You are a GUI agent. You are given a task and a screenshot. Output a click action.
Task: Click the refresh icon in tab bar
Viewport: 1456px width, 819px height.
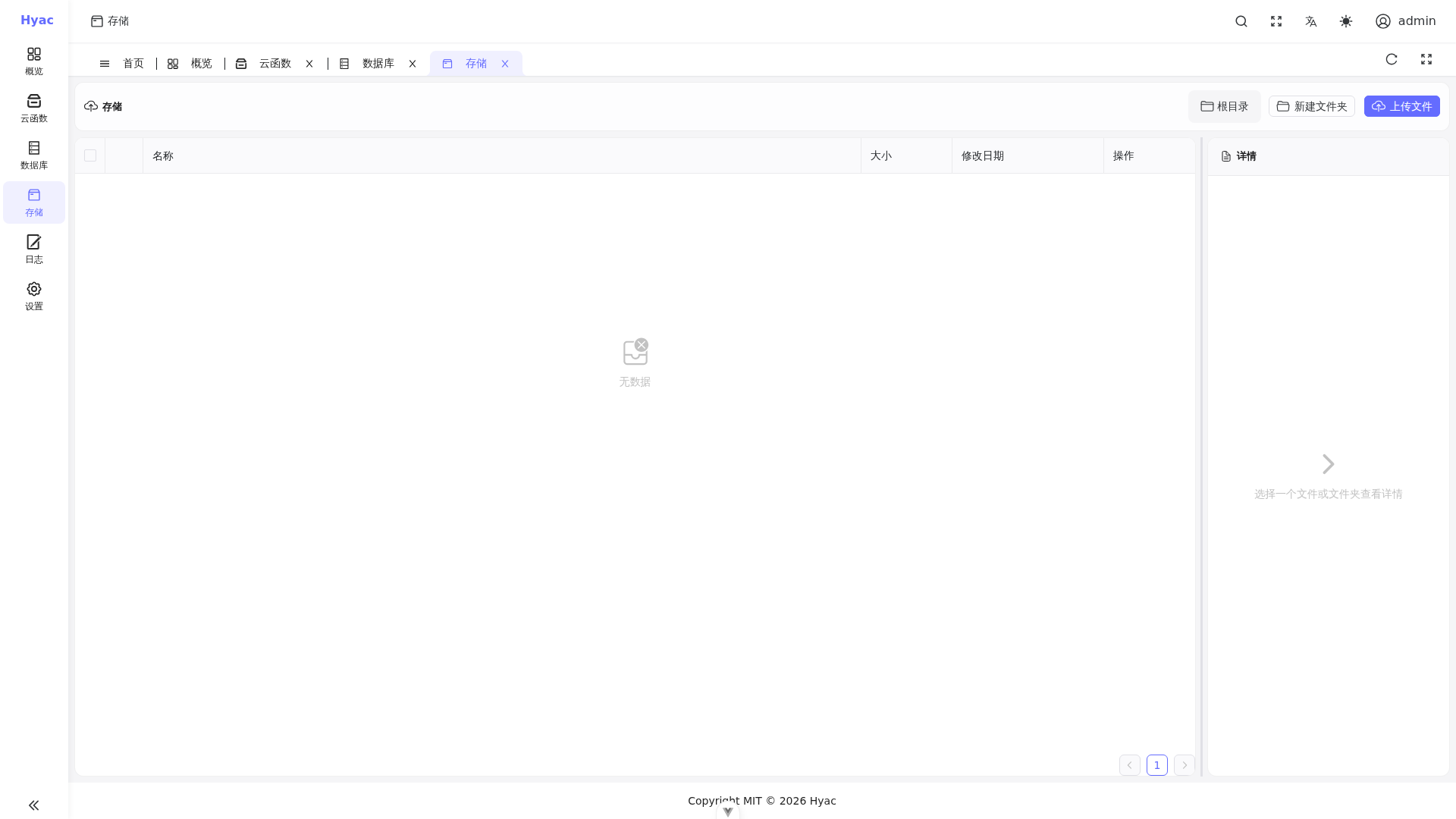point(1392,59)
